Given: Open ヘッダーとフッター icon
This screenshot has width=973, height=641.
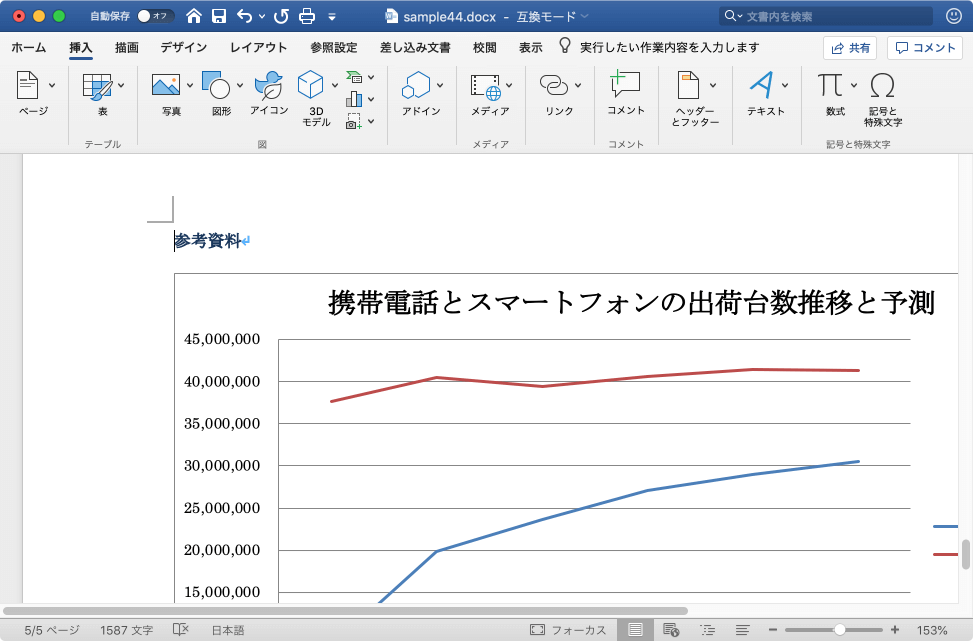Looking at the screenshot, I should (x=688, y=85).
